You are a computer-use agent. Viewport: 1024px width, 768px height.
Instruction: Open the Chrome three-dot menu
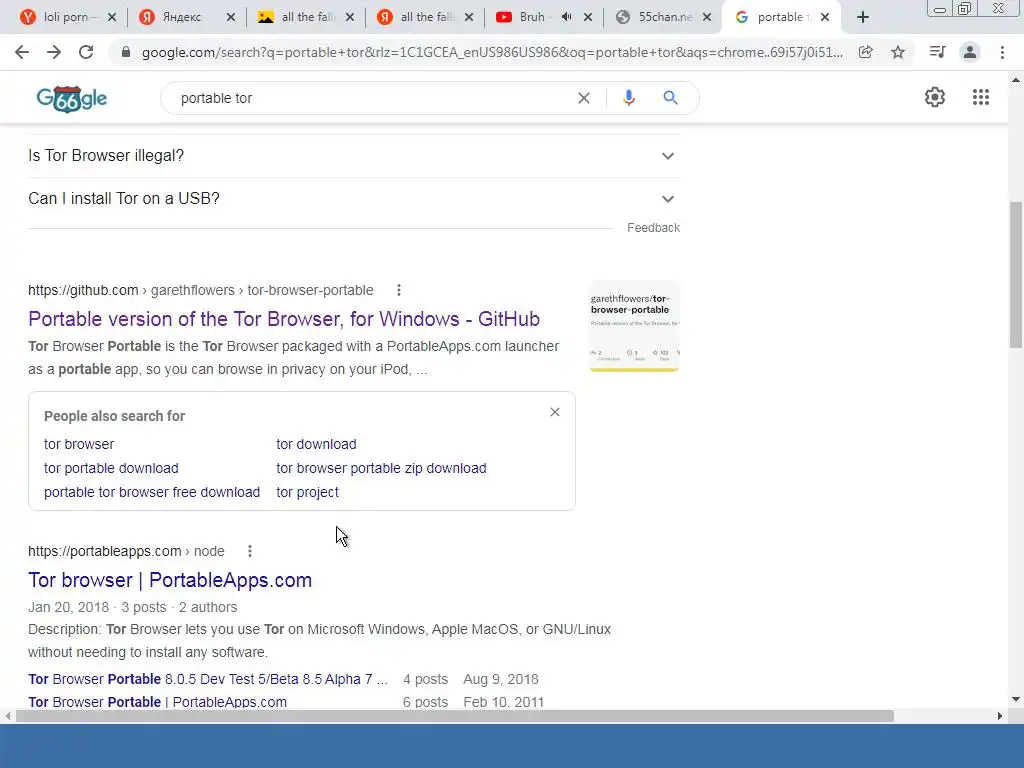click(1002, 52)
